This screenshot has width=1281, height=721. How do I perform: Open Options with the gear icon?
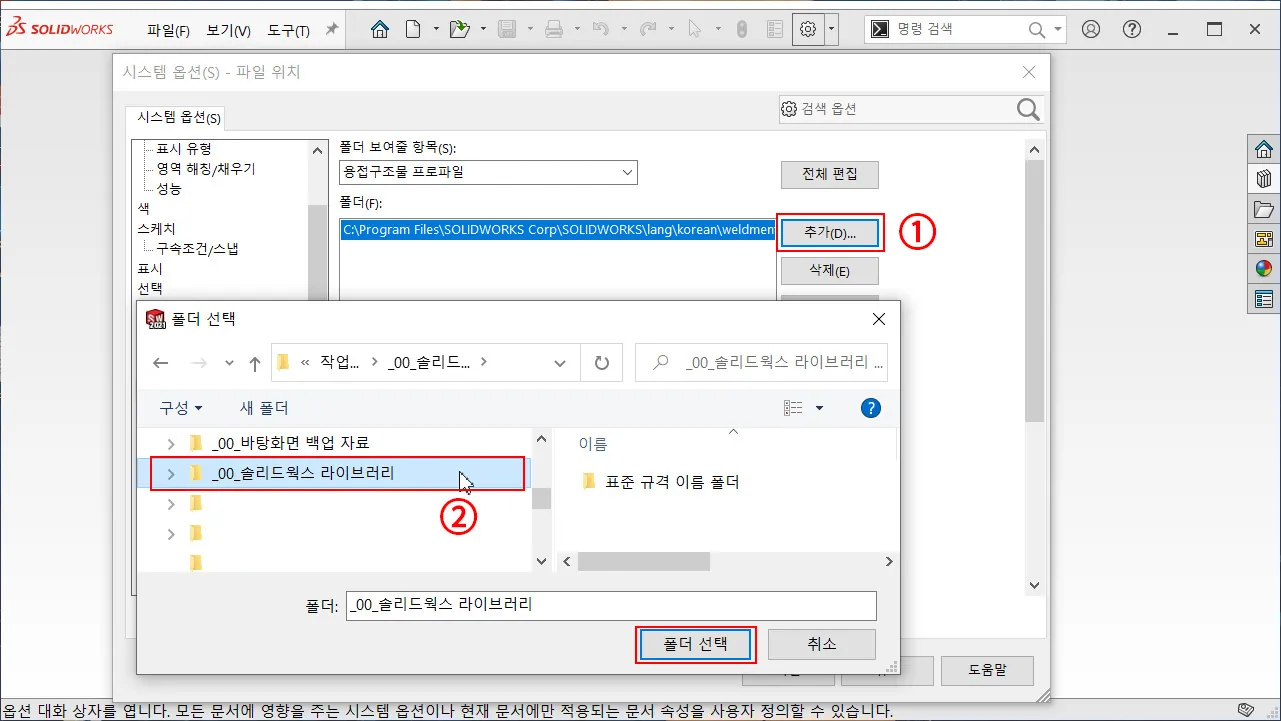pos(808,29)
